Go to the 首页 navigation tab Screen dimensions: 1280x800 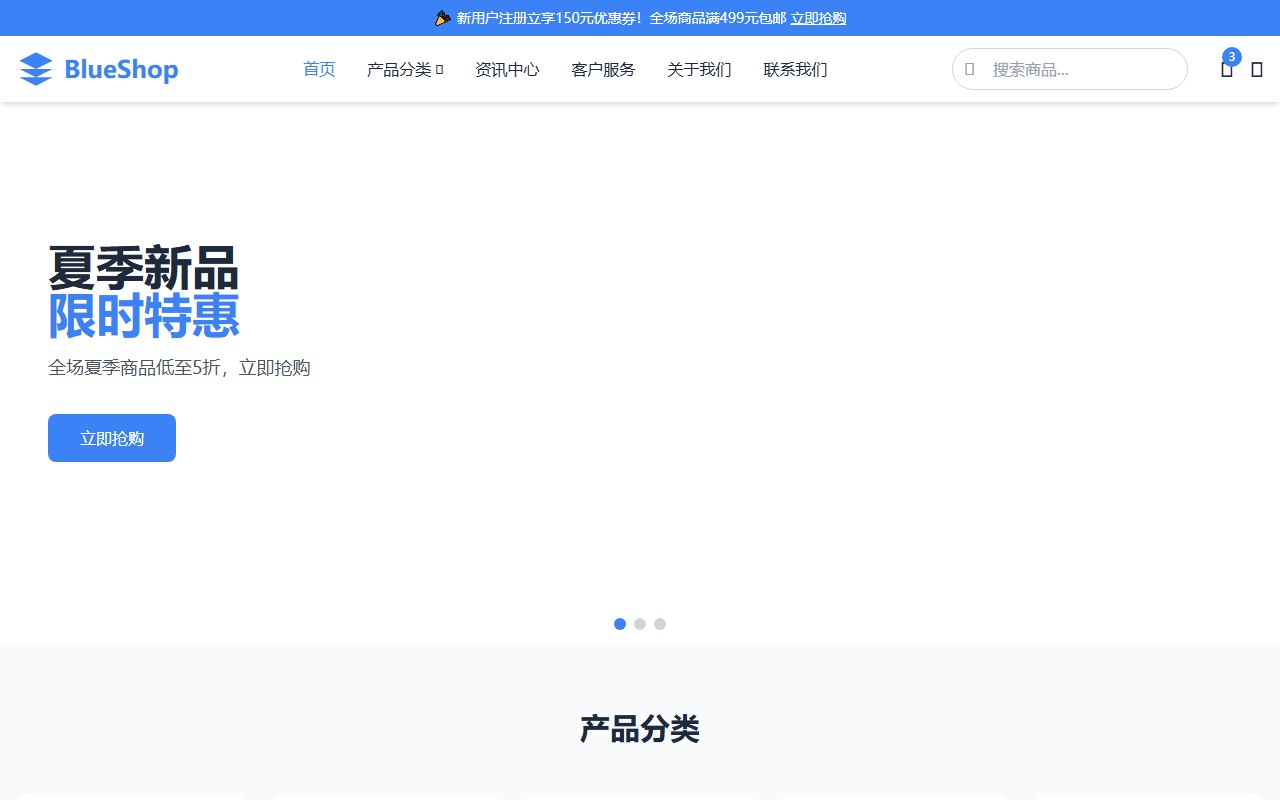319,69
